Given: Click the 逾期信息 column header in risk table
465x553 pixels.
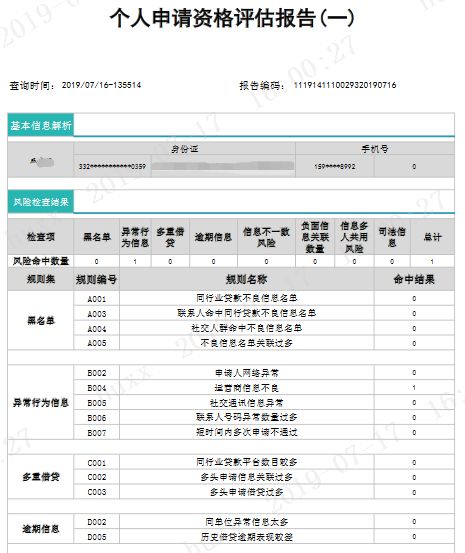Looking at the screenshot, I should click(x=213, y=237).
